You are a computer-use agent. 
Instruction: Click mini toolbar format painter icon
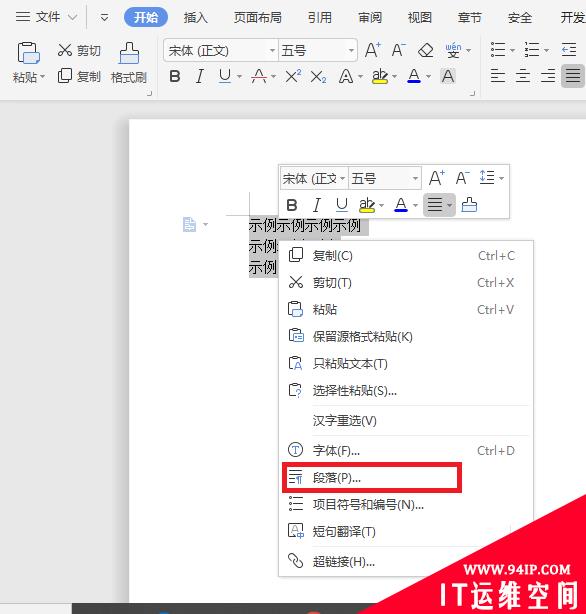click(x=469, y=204)
